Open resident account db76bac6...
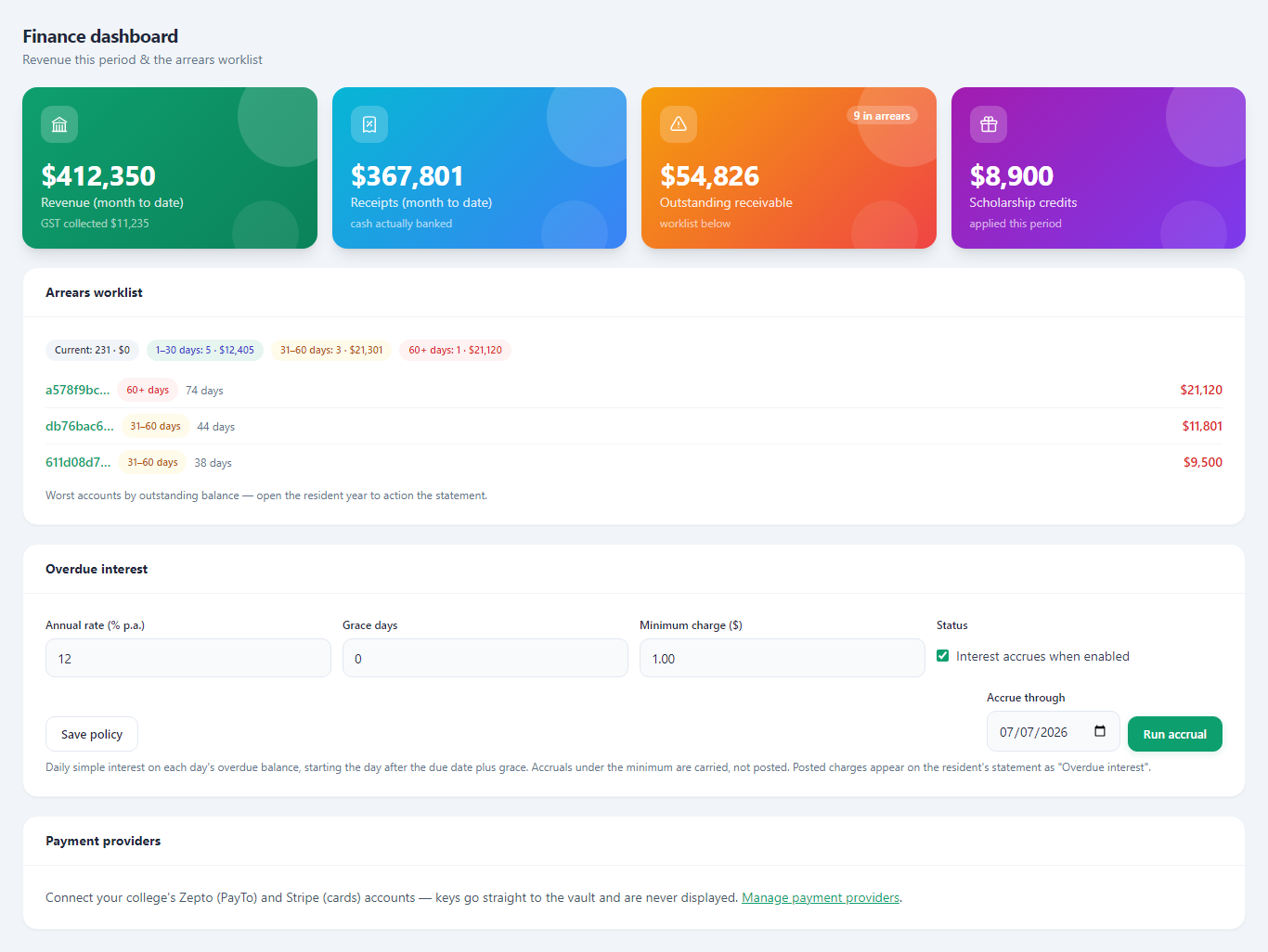 pyautogui.click(x=80, y=426)
